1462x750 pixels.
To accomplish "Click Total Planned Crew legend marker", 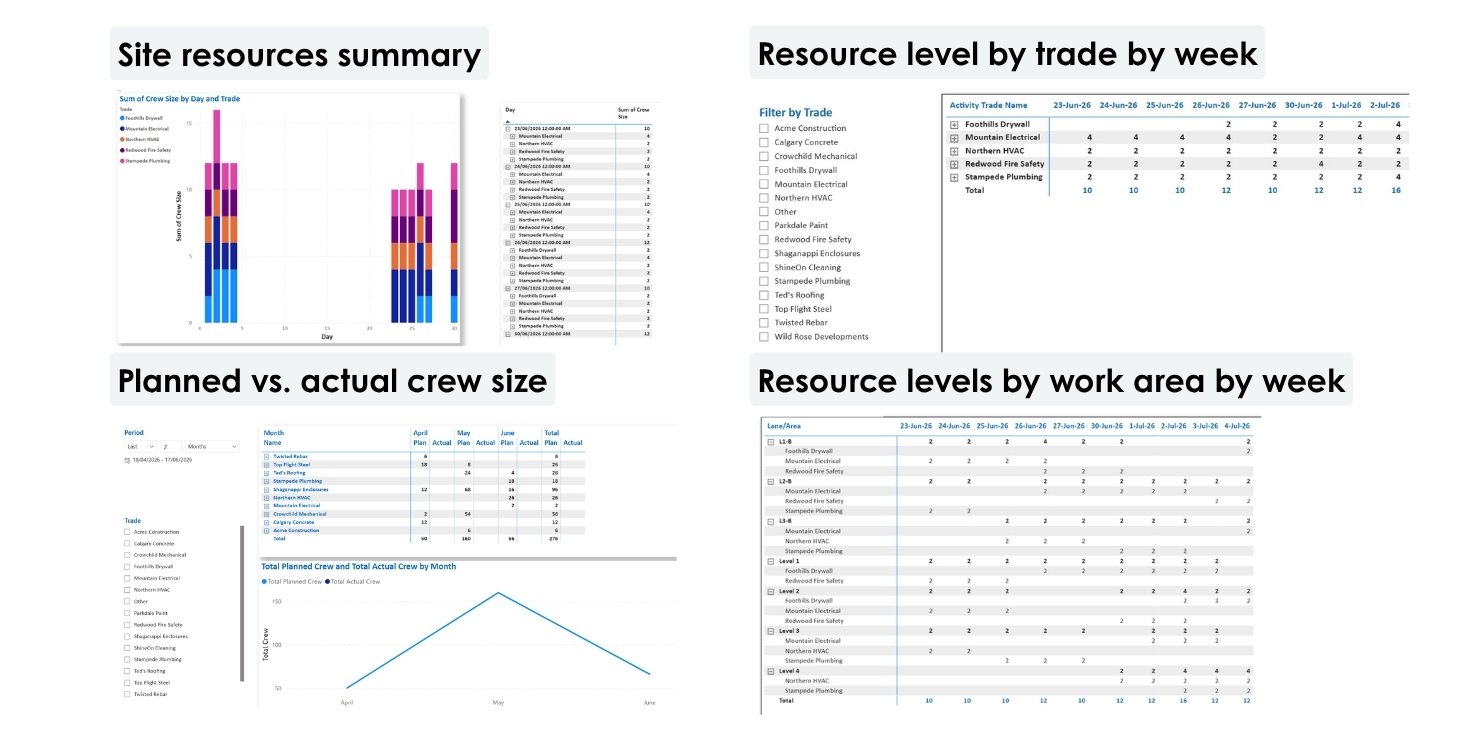I will pos(264,581).
